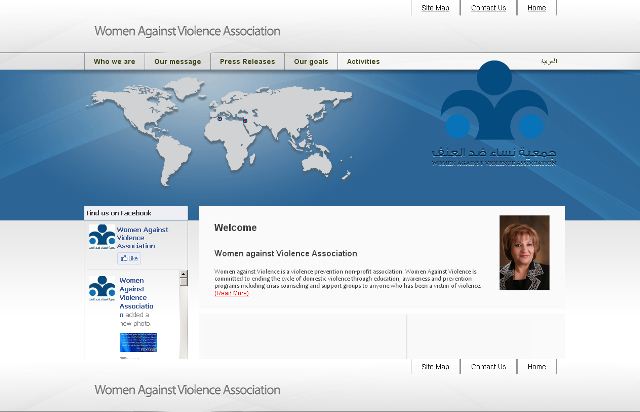Viewport: 640px width, 412px height.
Task: Open the Our goals menu item
Action: (311, 62)
